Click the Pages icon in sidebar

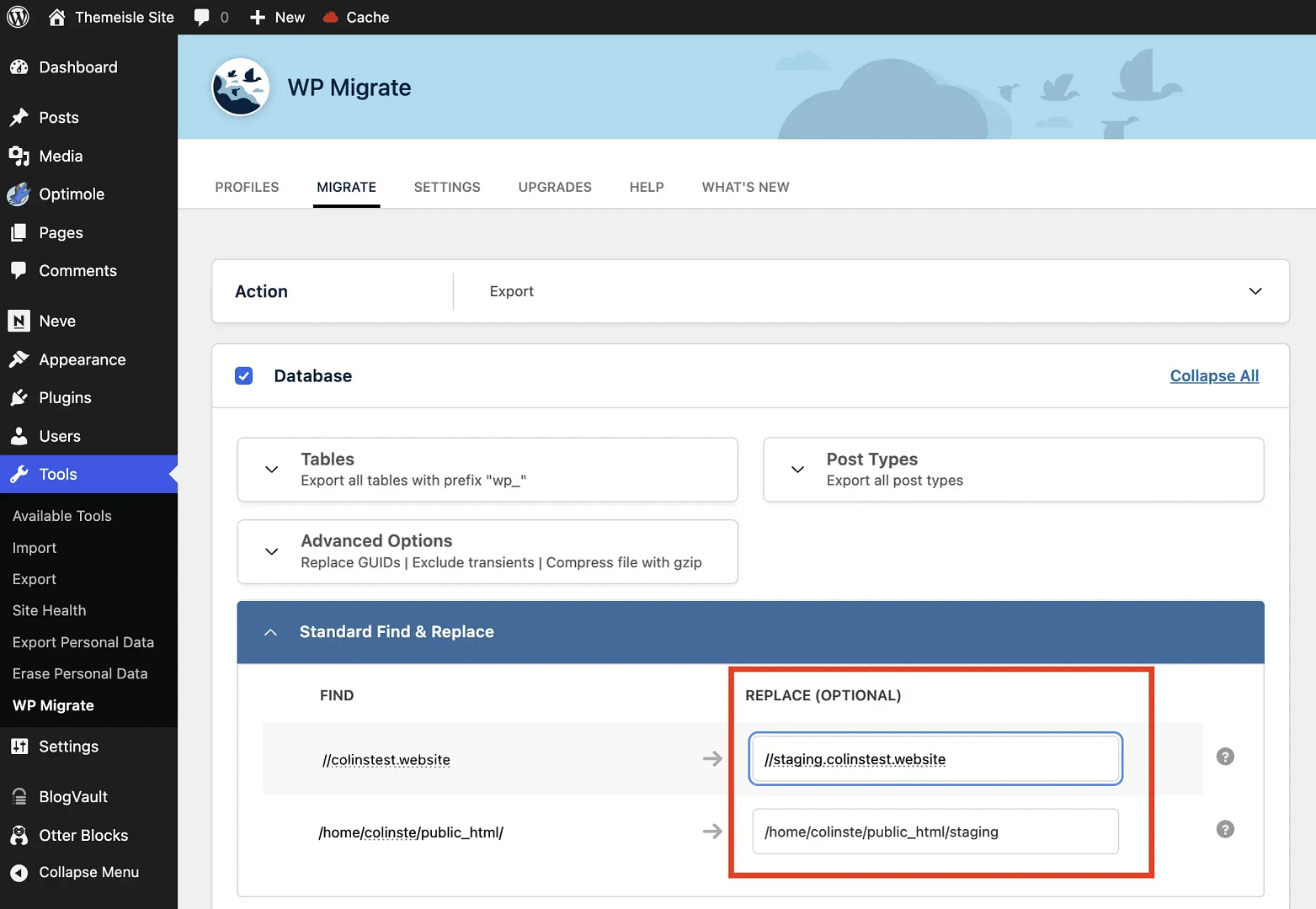(19, 232)
